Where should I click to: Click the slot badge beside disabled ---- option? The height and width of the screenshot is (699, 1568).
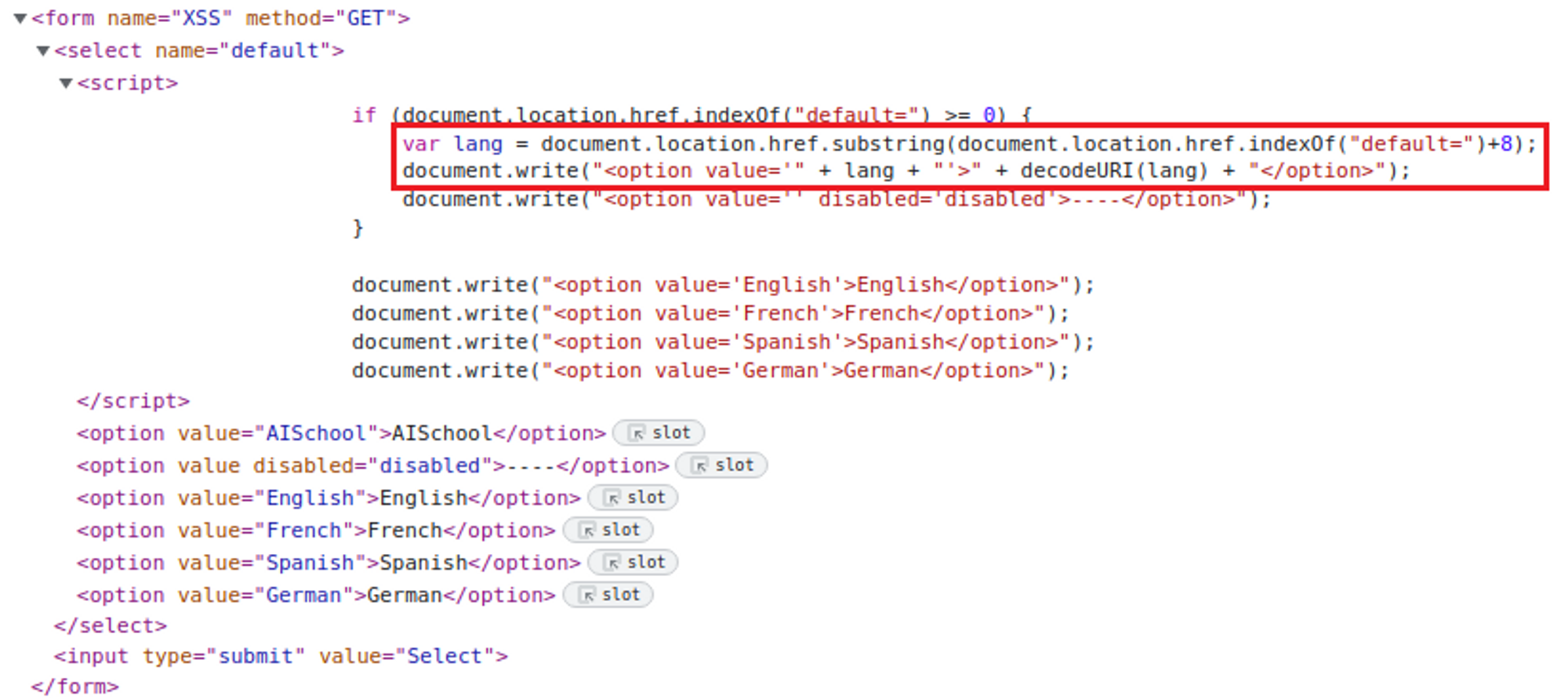pos(721,465)
